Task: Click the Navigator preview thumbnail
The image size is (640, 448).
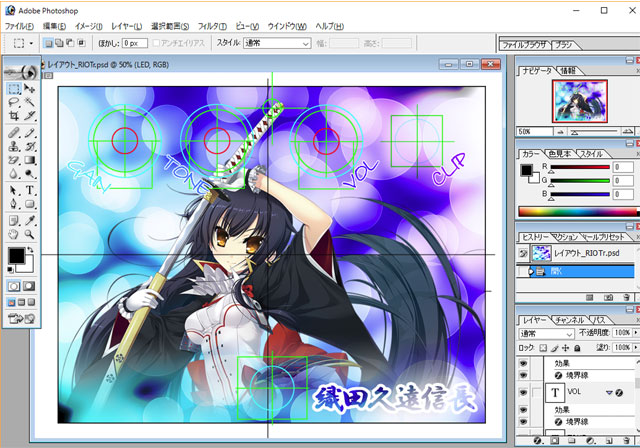Action: [x=580, y=101]
